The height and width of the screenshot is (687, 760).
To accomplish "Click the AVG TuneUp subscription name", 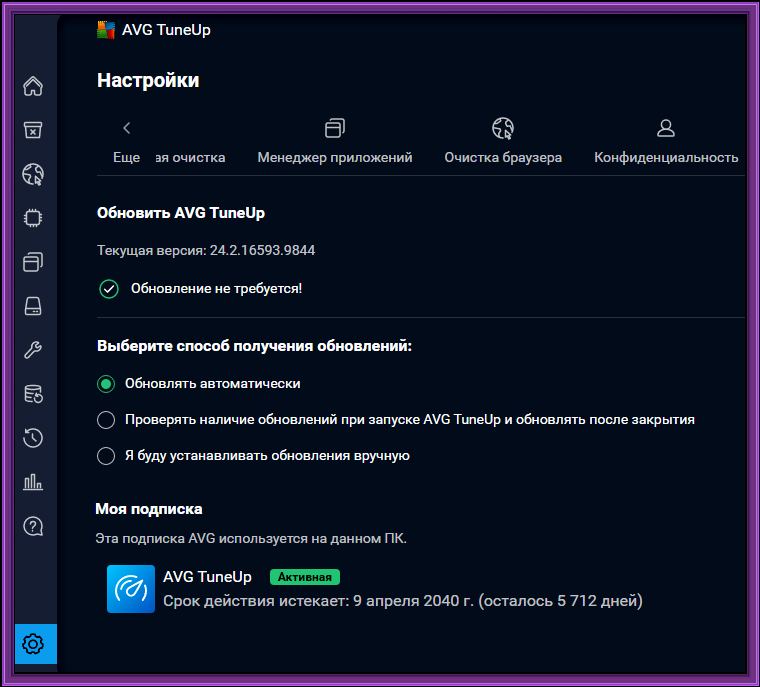I will (x=207, y=577).
